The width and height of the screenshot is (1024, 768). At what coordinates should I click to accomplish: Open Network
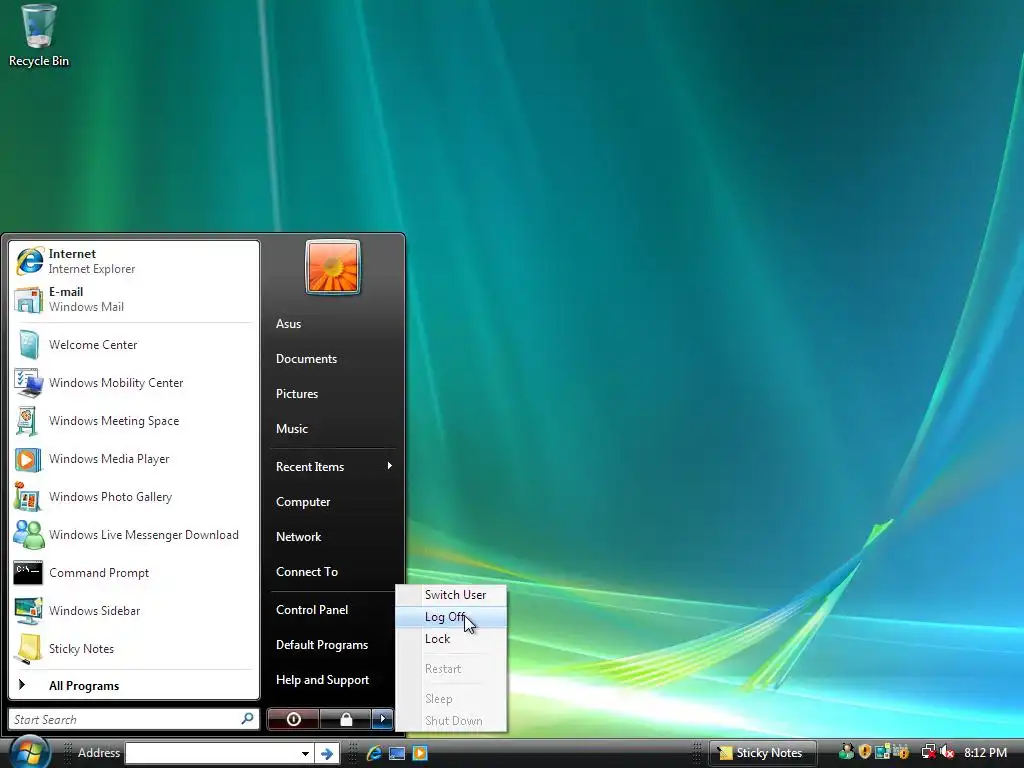click(x=333, y=537)
